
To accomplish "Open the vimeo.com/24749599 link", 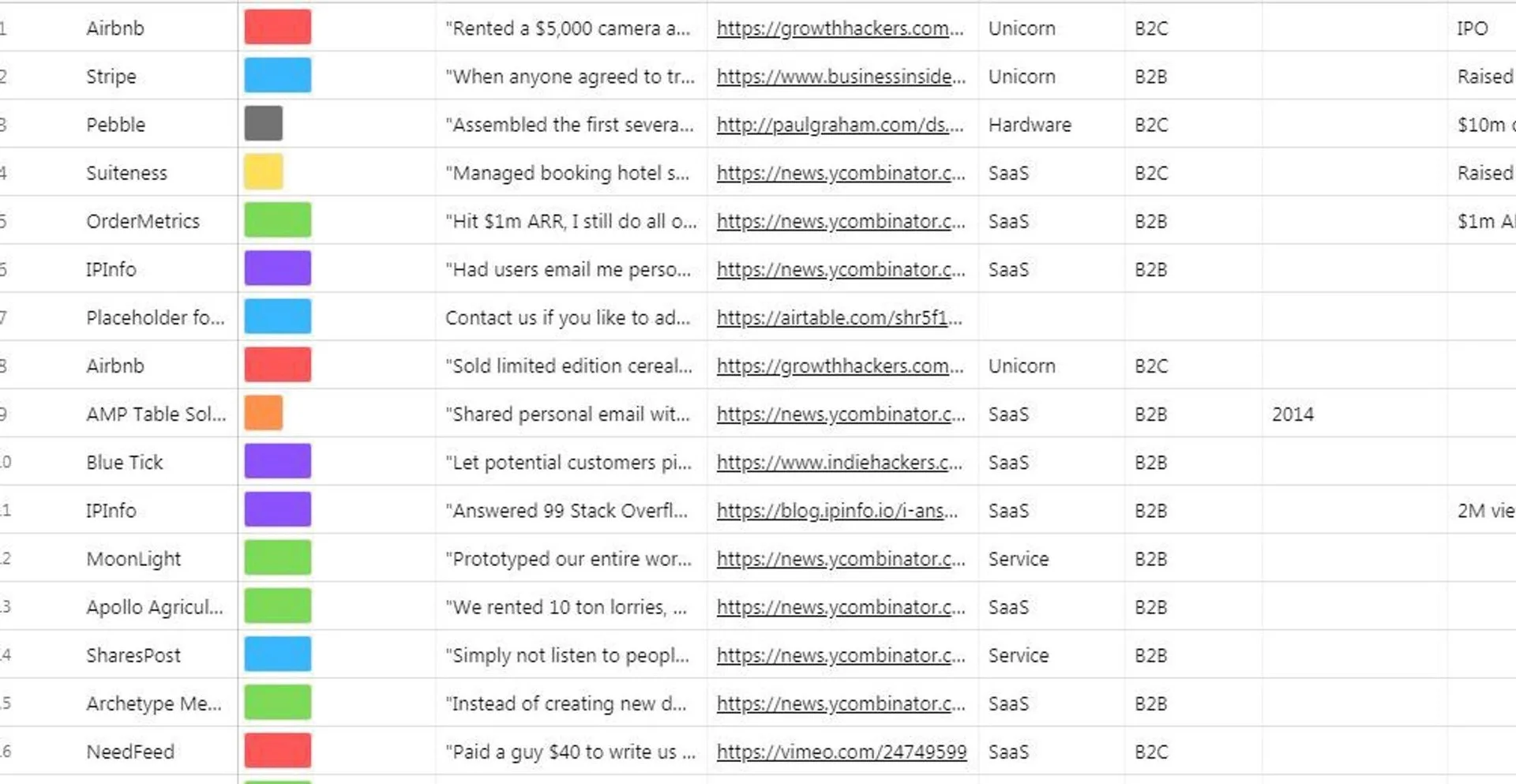I will (841, 752).
